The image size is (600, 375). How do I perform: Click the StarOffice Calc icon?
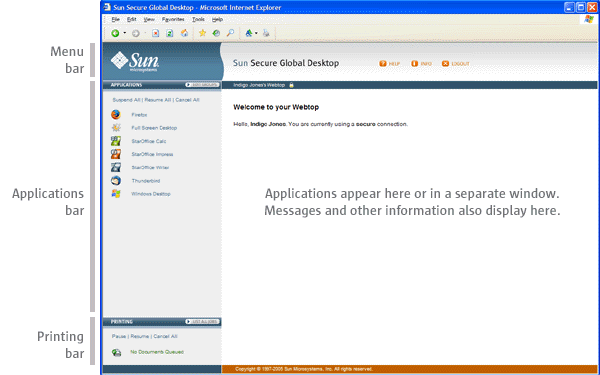116,141
